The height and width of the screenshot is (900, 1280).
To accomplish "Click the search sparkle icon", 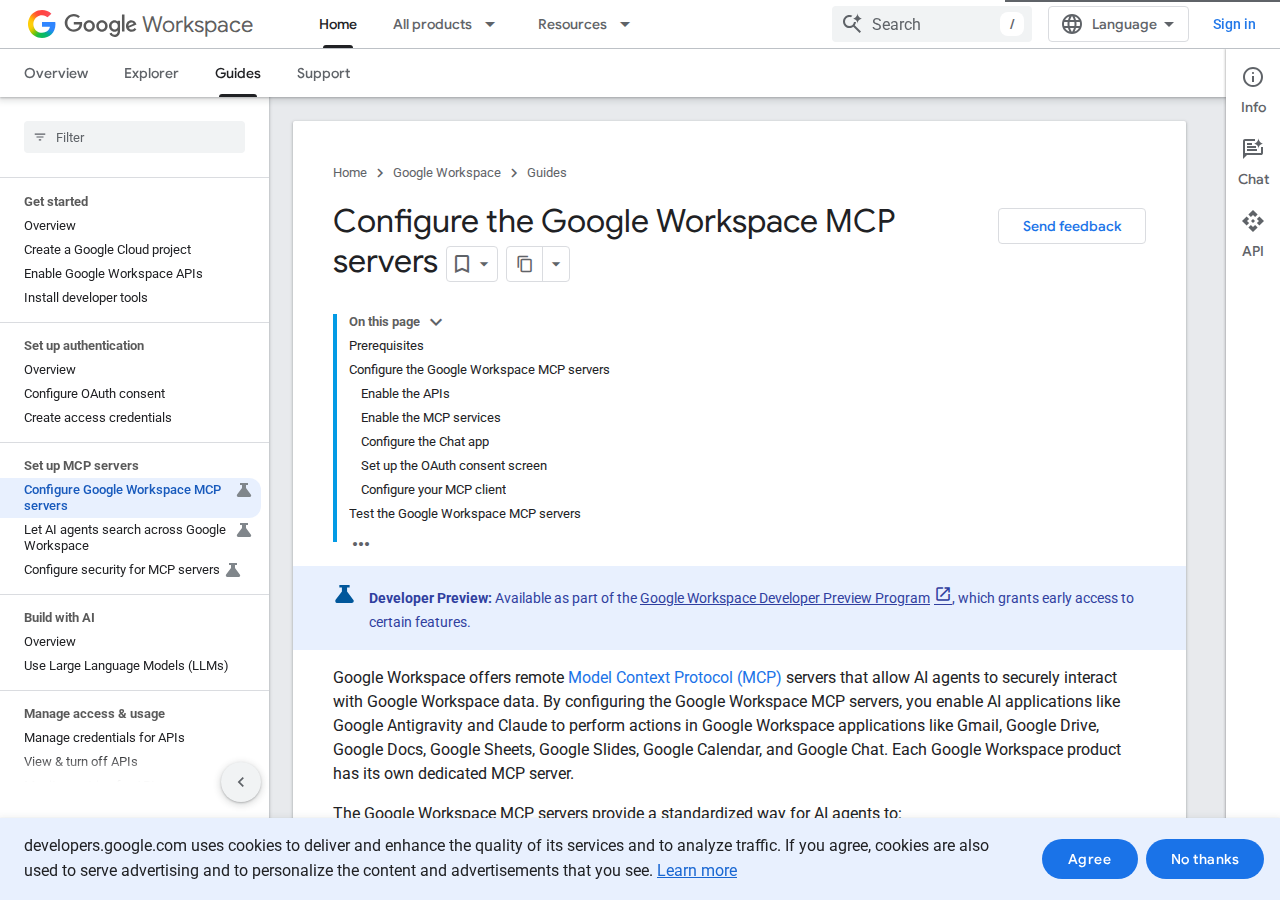I will click(852, 24).
